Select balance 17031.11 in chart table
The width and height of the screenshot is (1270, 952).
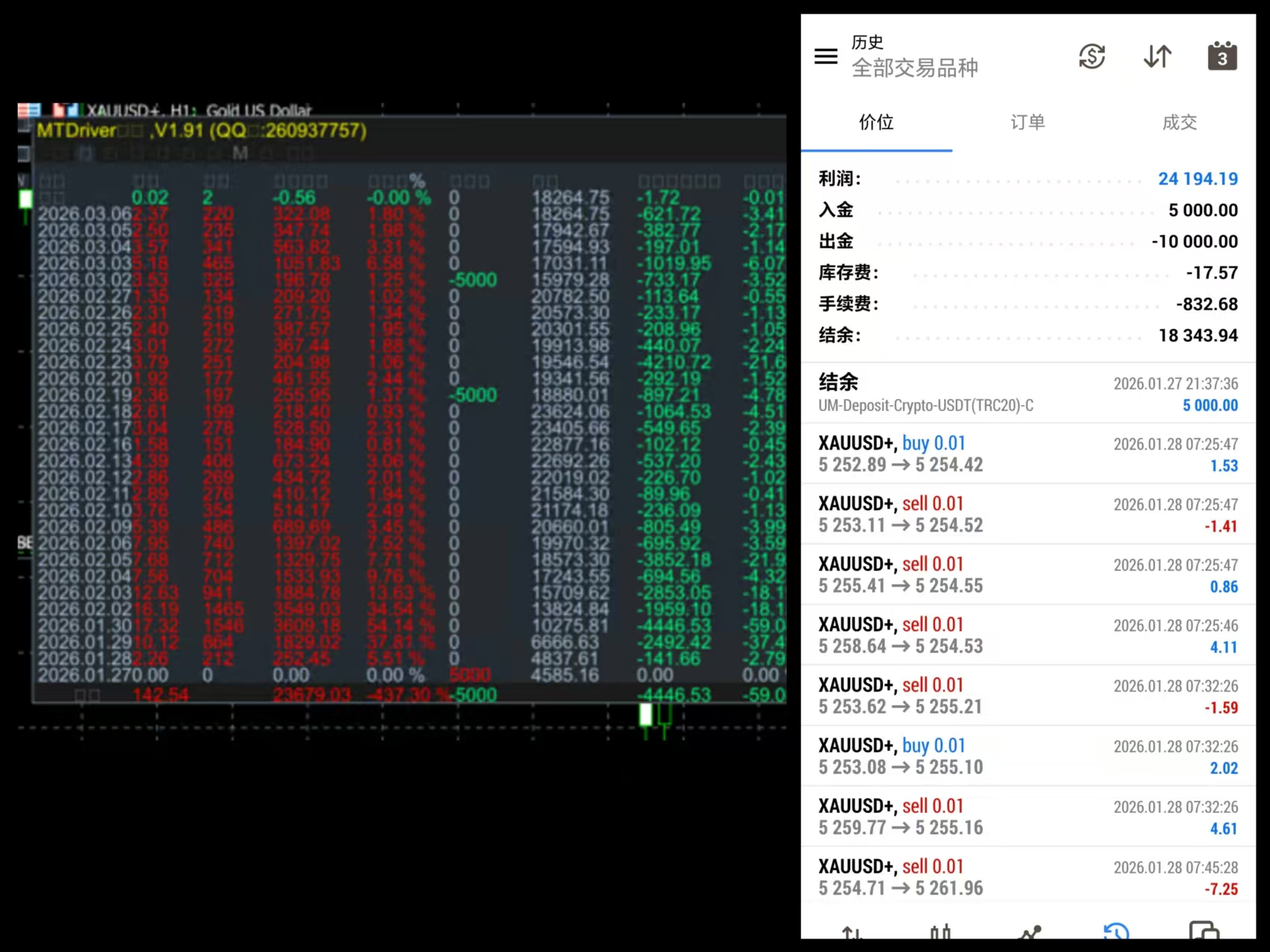coord(570,263)
